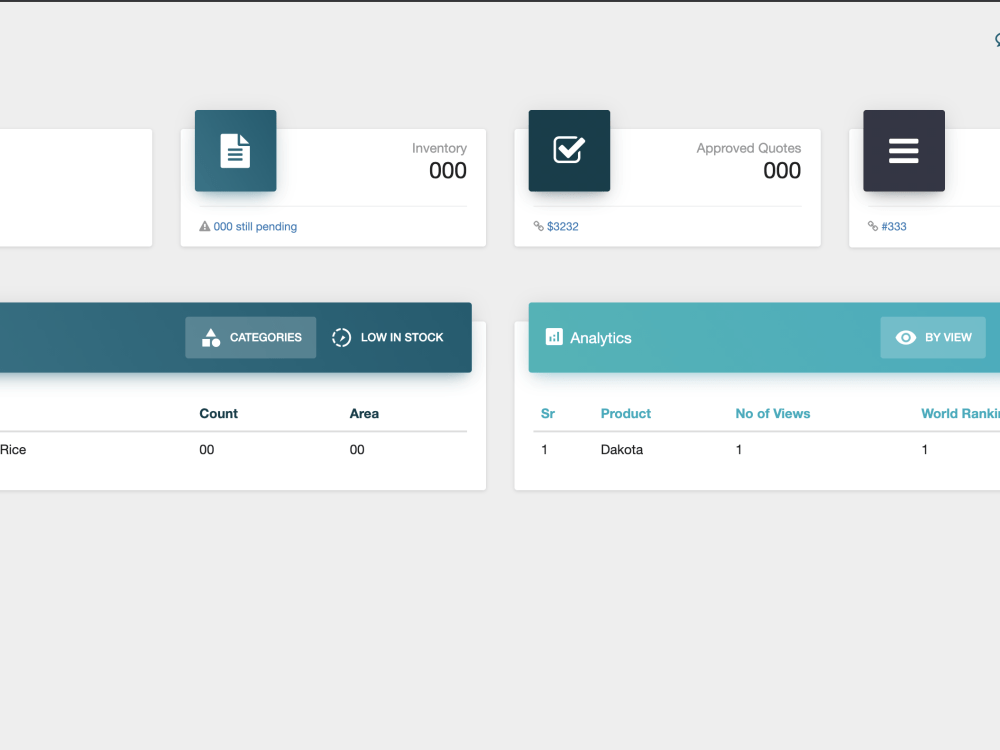Click the Analytics panel title
This screenshot has width=1000, height=750.
601,338
